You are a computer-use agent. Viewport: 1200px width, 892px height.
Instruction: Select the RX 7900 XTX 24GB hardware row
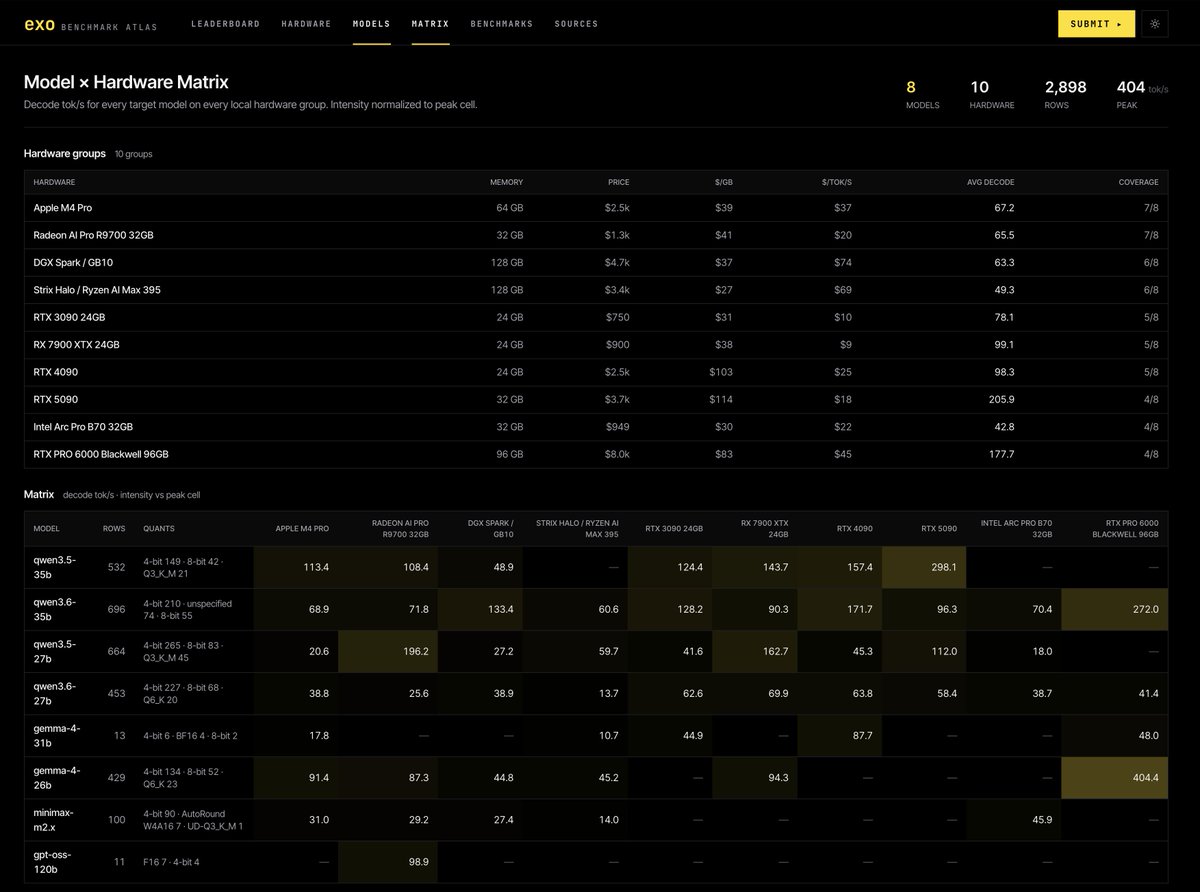coord(596,345)
